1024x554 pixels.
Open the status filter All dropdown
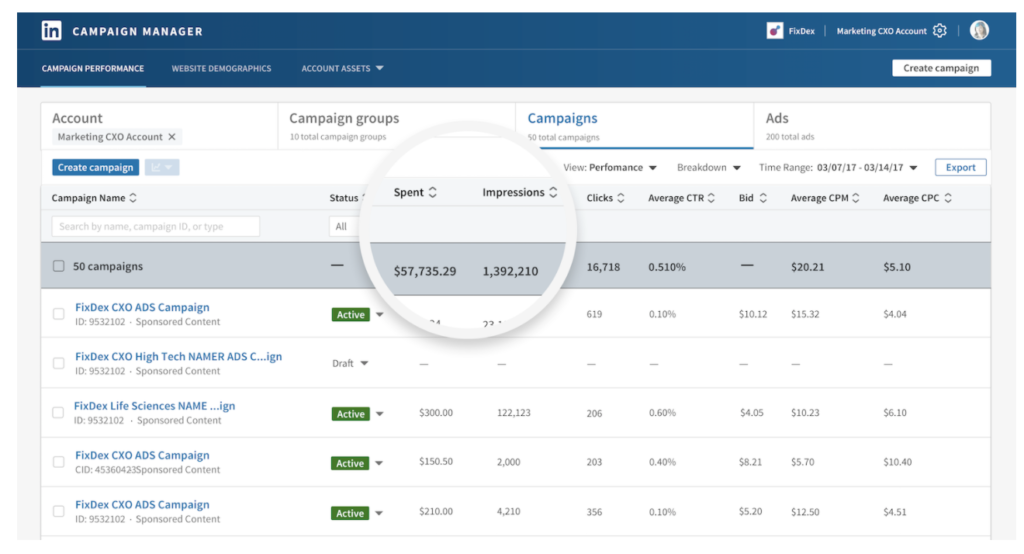pyautogui.click(x=345, y=226)
